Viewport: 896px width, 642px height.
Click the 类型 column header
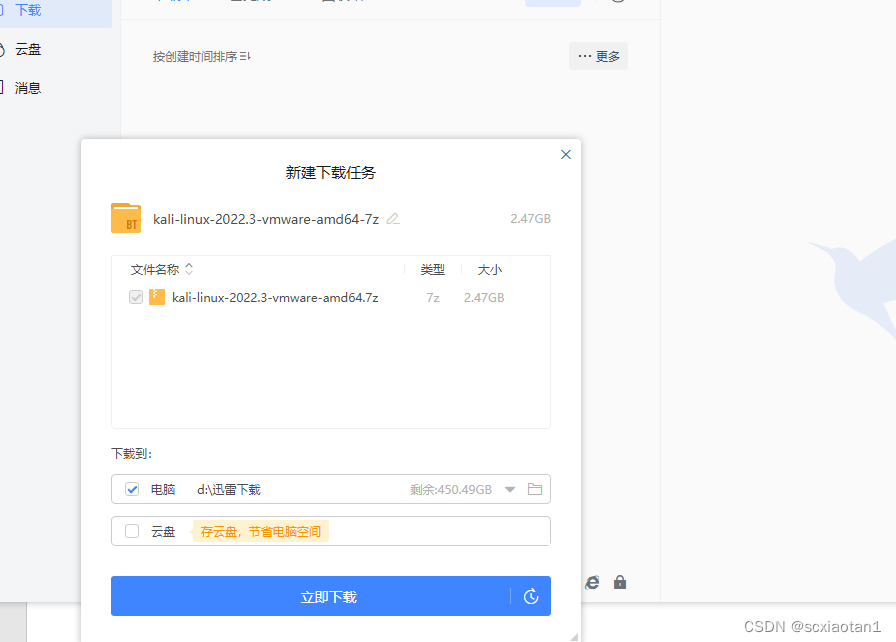tap(433, 270)
